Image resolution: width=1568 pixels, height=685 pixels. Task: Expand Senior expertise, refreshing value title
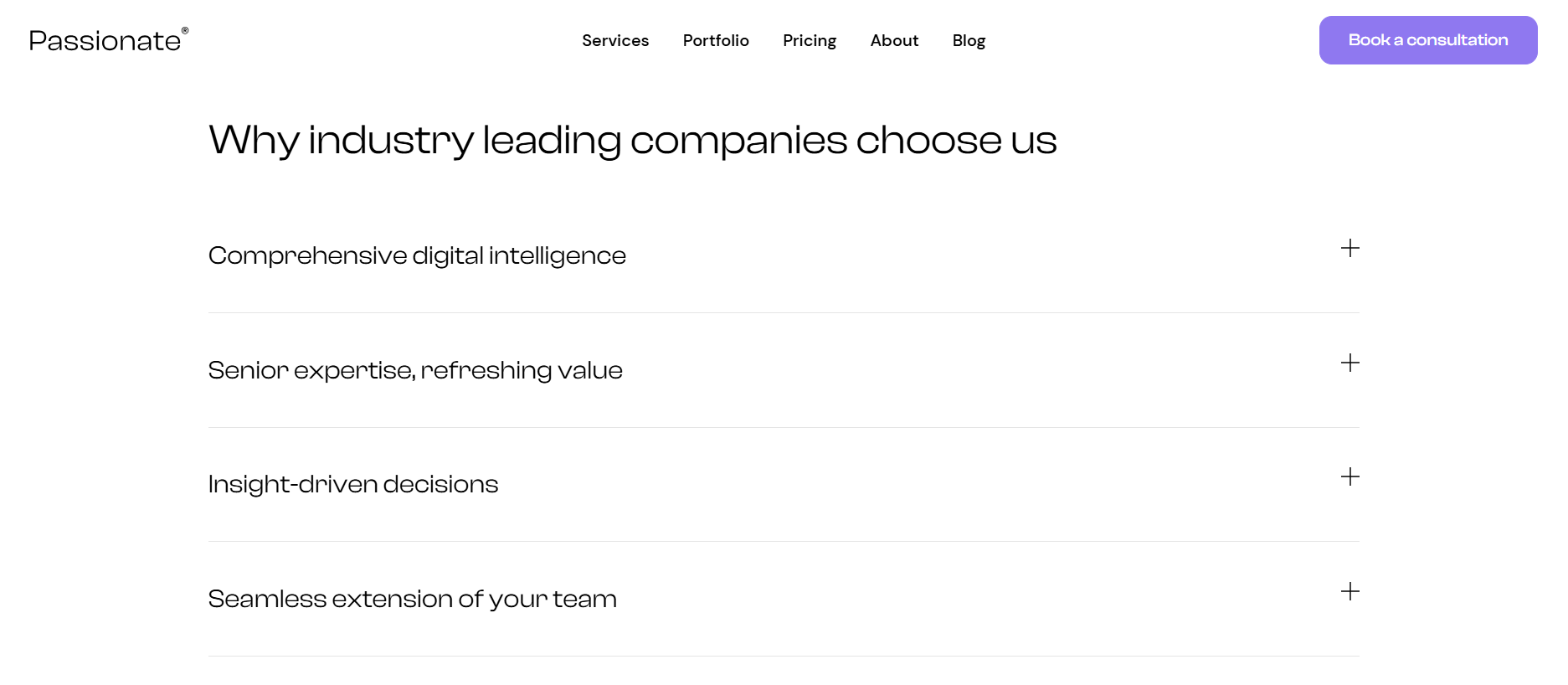(x=415, y=370)
